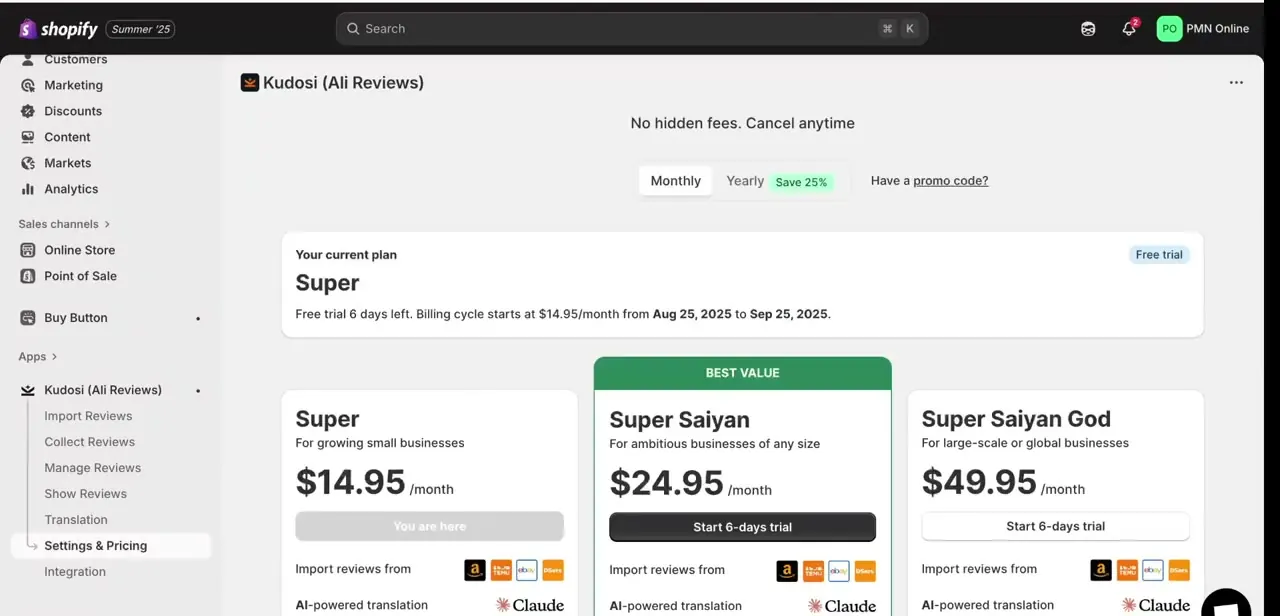This screenshot has width=1280, height=616.
Task: Click 'No hidden fees. Cancel anytime' text
Action: 742,123
